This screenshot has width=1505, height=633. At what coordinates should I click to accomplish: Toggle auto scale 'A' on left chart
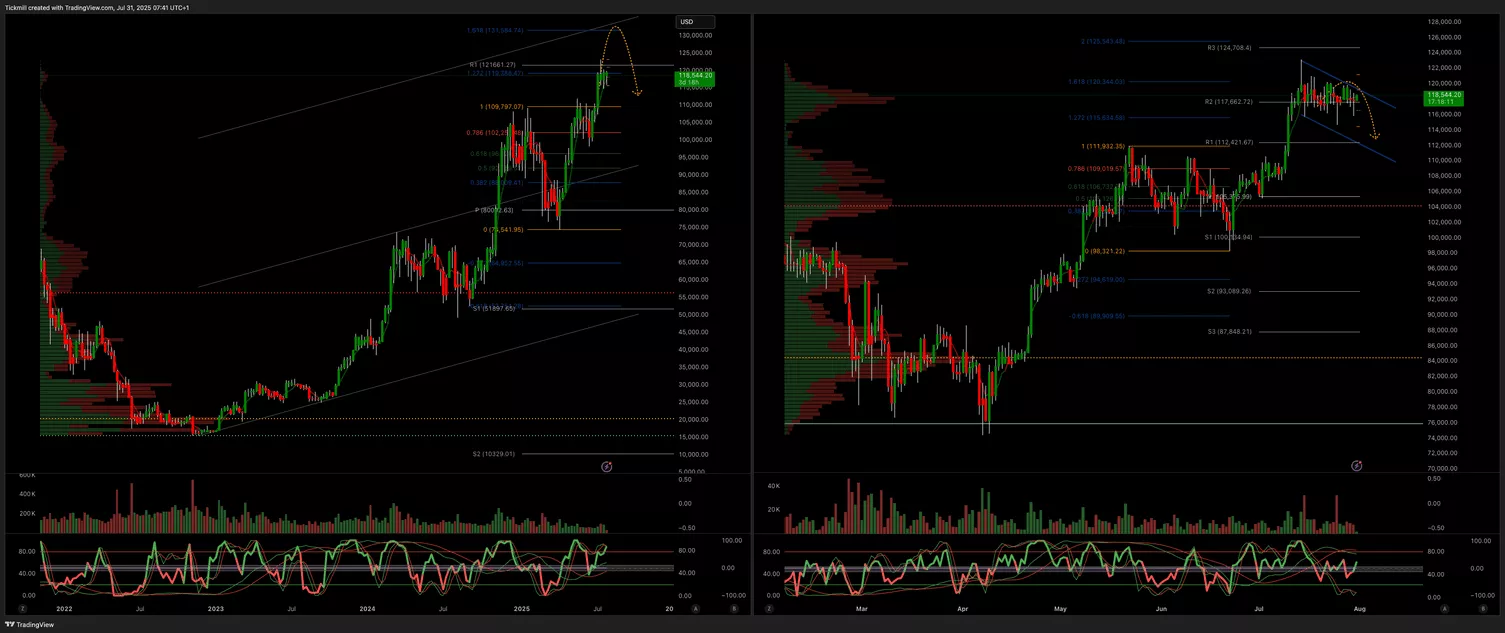pyautogui.click(x=696, y=608)
